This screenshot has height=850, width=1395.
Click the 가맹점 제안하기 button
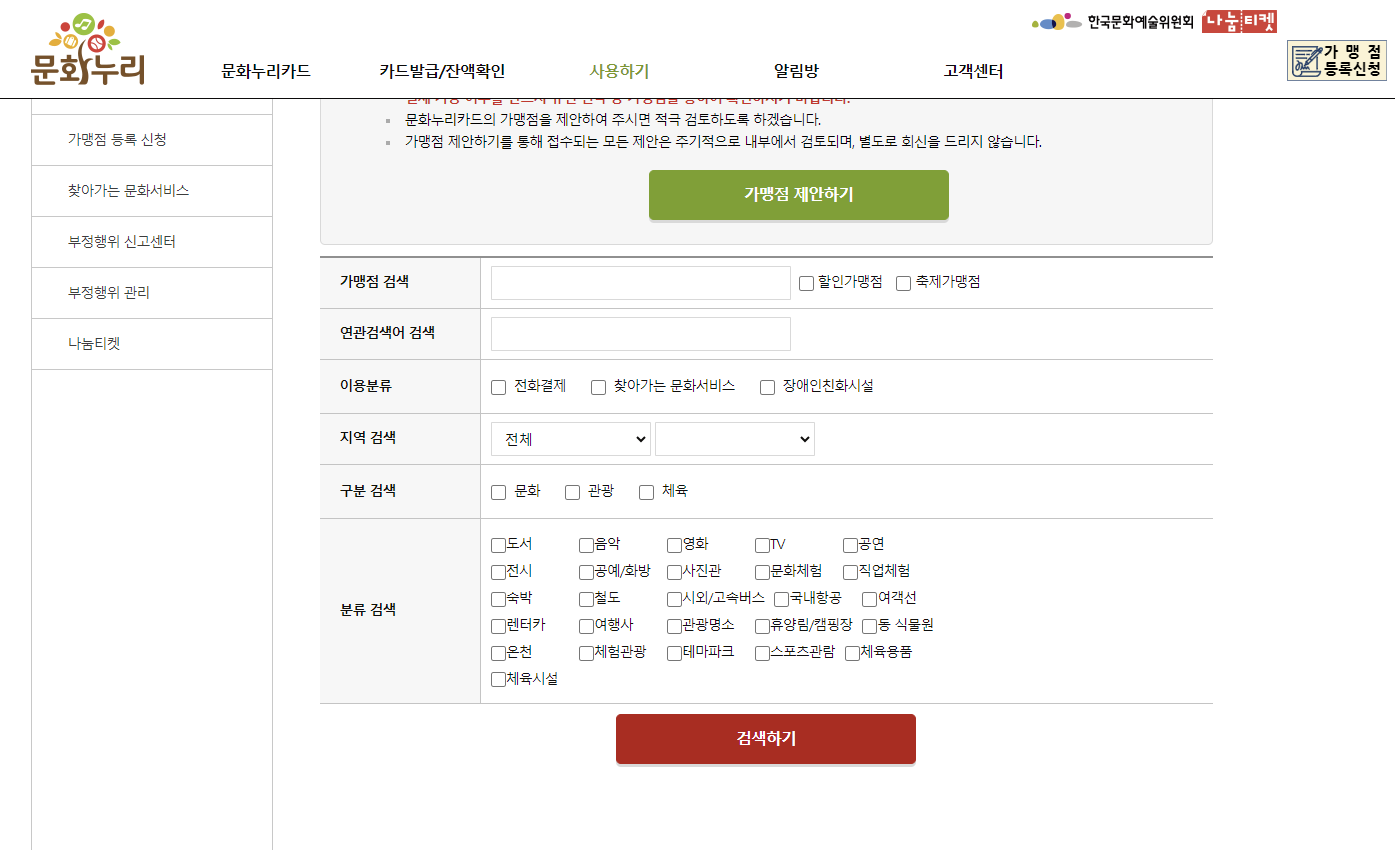pyautogui.click(x=799, y=195)
